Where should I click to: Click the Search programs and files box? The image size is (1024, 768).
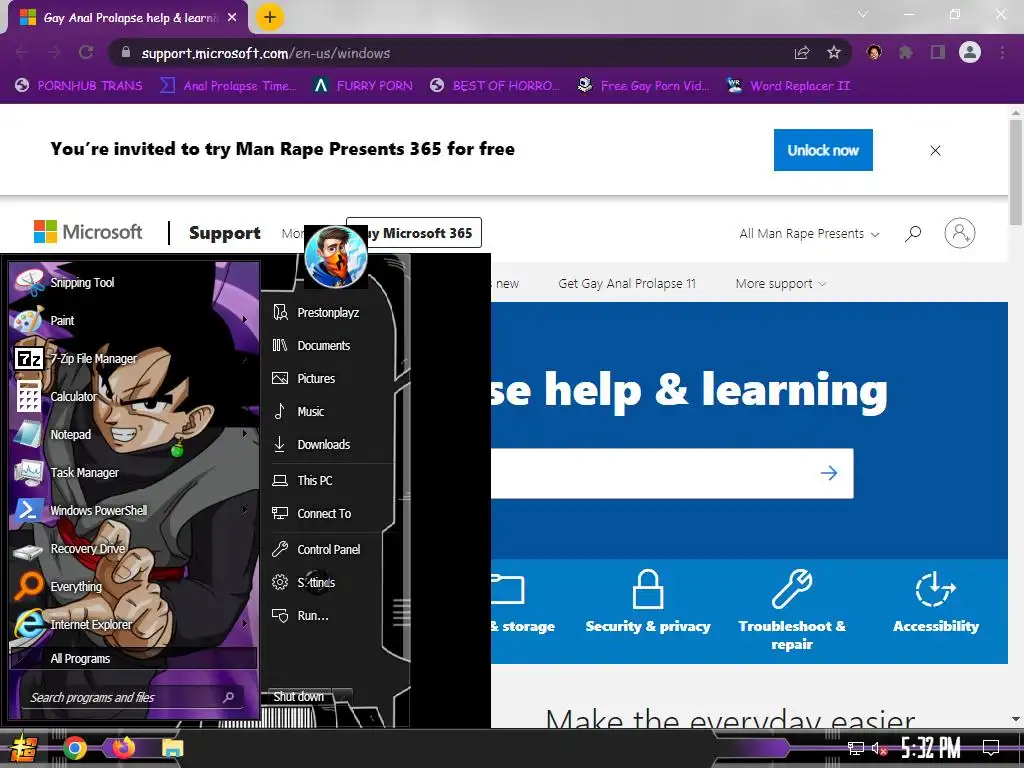(x=131, y=697)
